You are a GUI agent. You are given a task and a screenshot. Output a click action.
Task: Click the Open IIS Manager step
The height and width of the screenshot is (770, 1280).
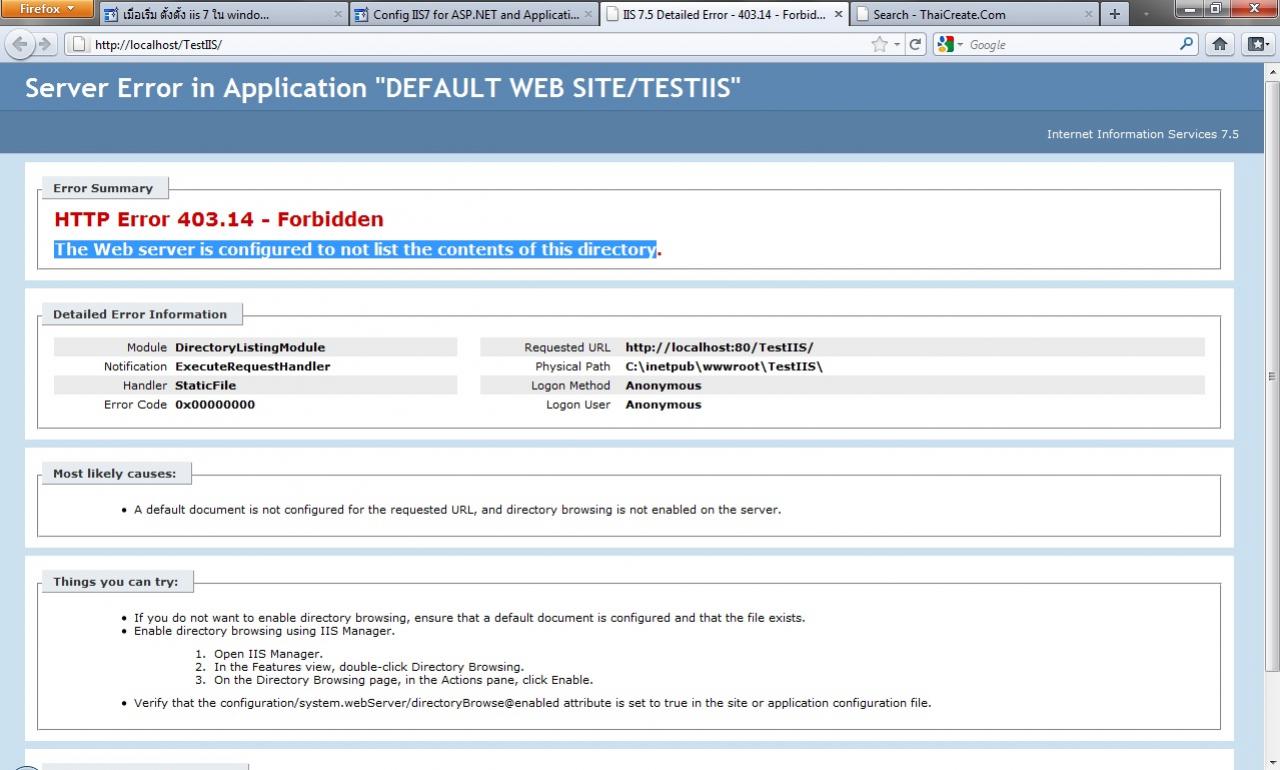(268, 654)
